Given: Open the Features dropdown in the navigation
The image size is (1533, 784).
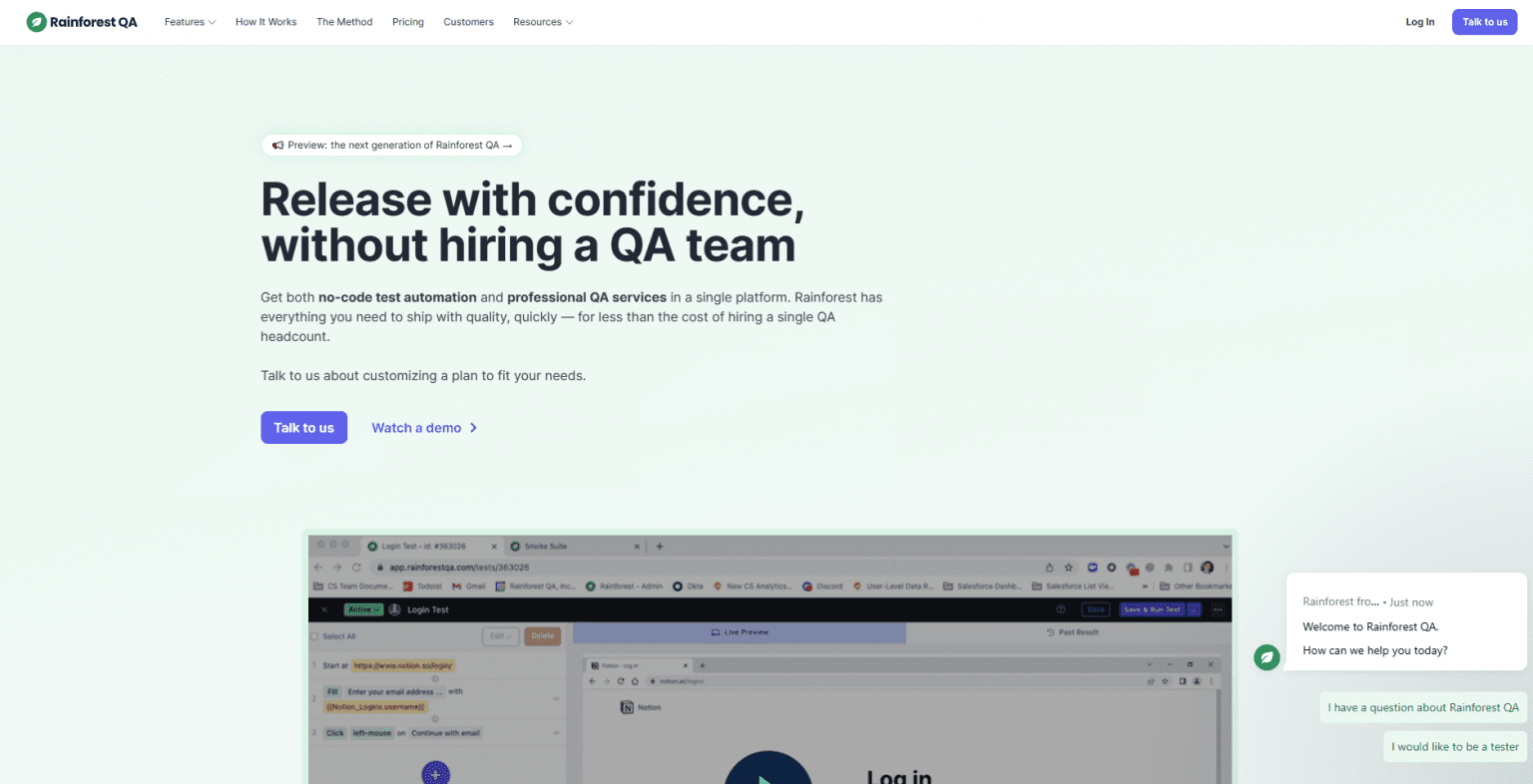Looking at the screenshot, I should [x=189, y=21].
